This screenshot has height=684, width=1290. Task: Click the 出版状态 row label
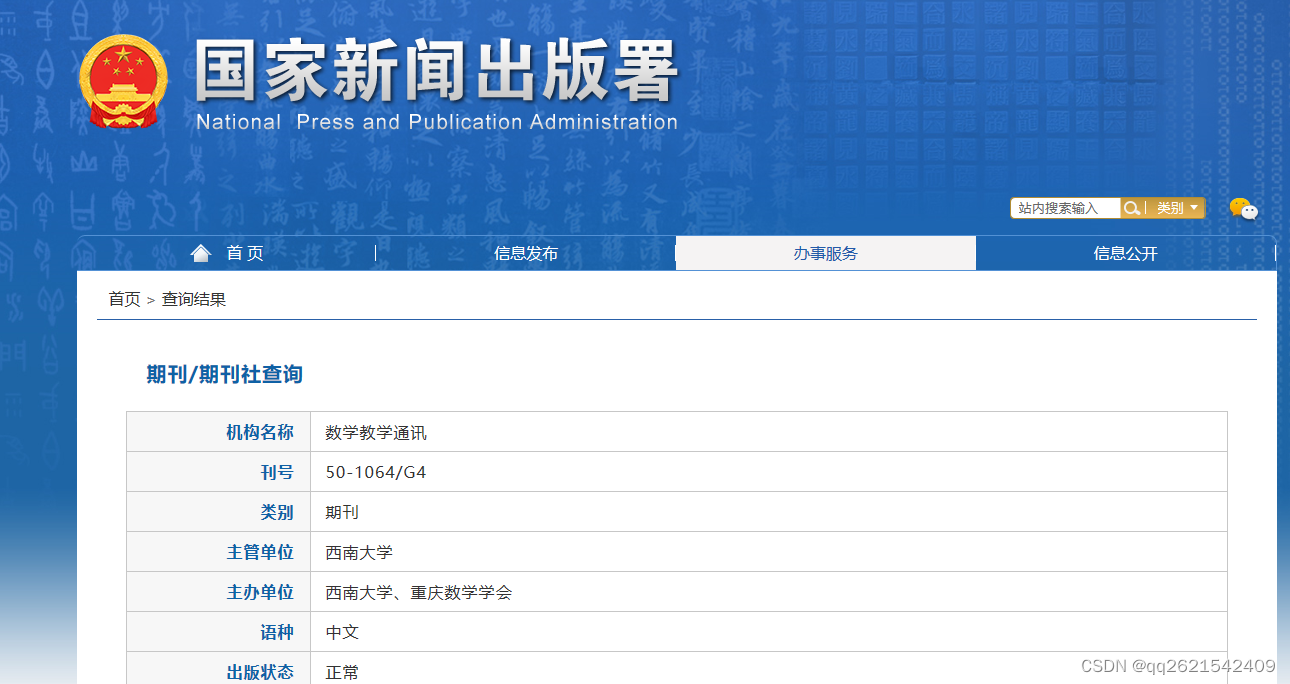pos(260,672)
